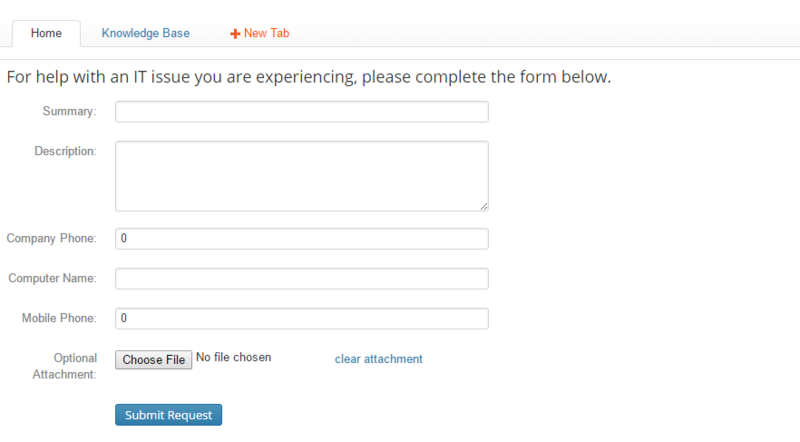
Task: Click the Summary field label
Action: coord(68,111)
